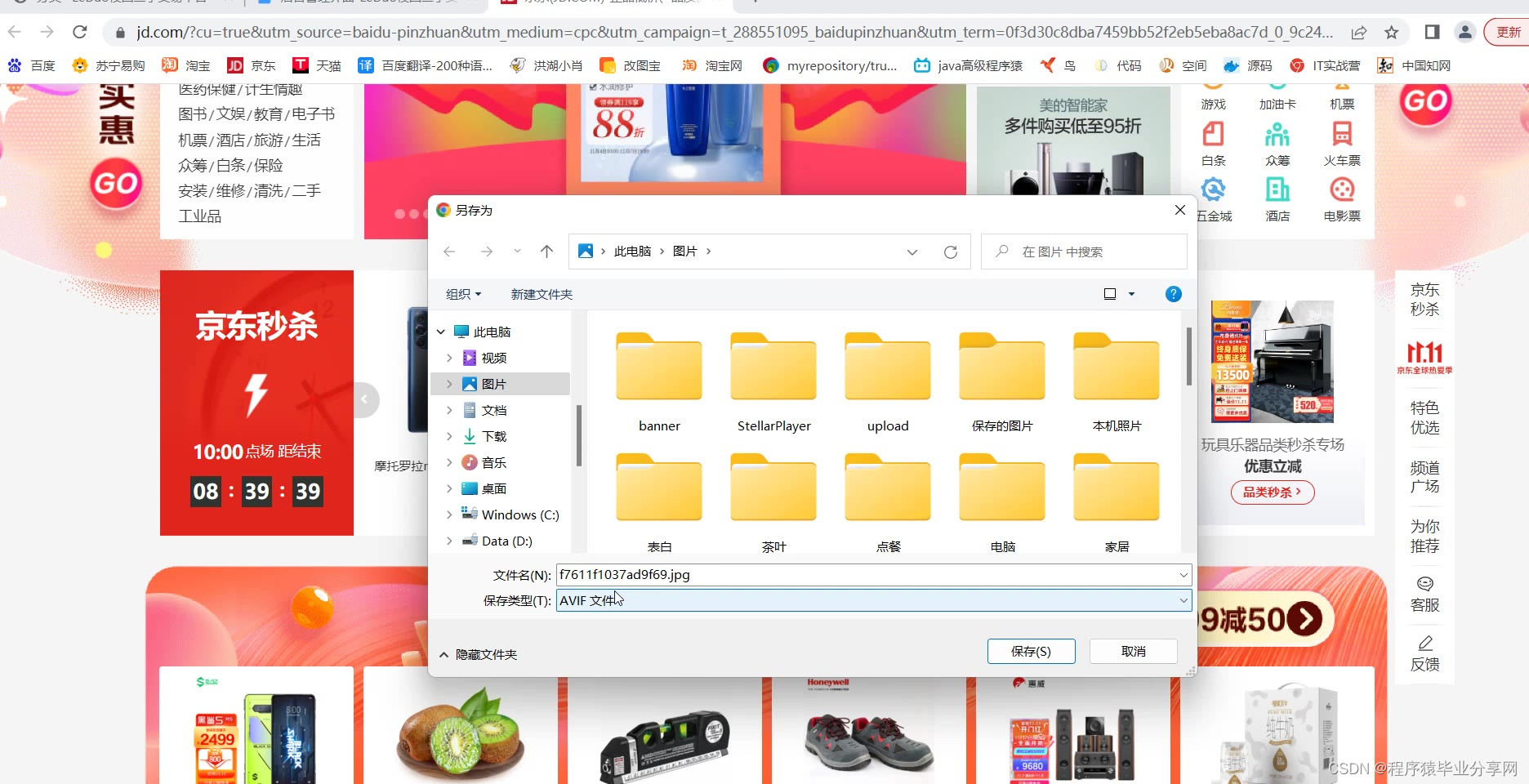Open 反馈 in JD right sidebar
The image size is (1529, 784).
pos(1424,653)
